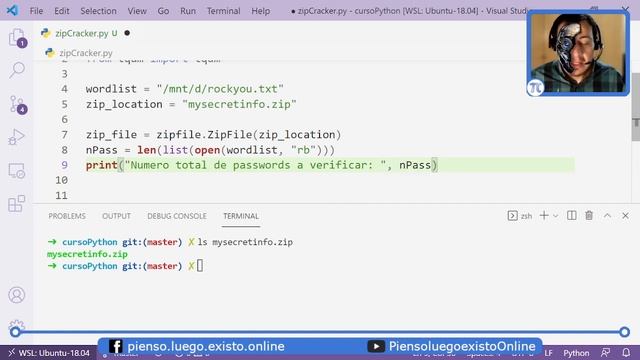Open the zsh terminal shell selector

click(x=520, y=216)
